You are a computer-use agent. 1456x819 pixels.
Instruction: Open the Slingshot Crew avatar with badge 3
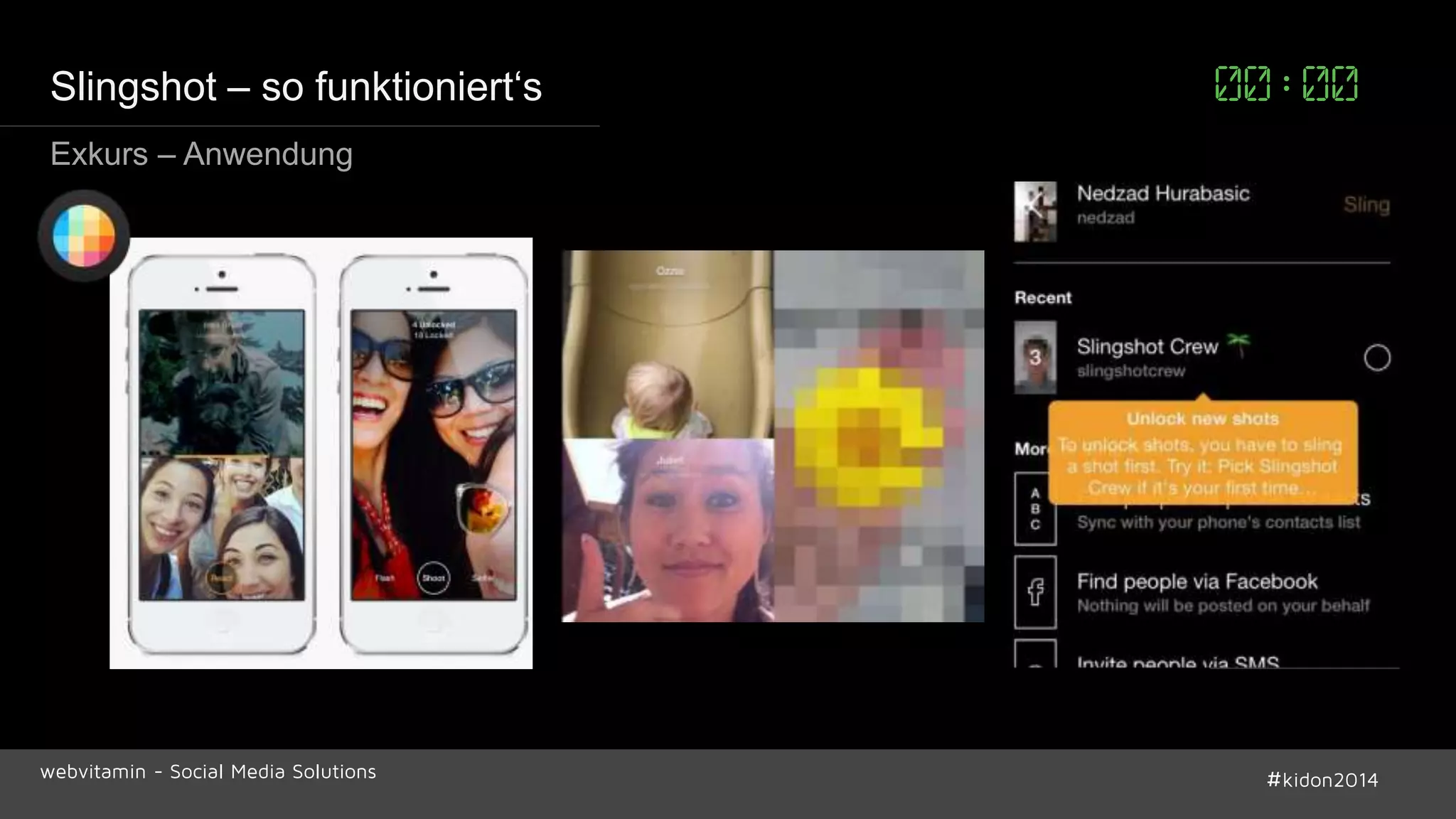coord(1035,357)
